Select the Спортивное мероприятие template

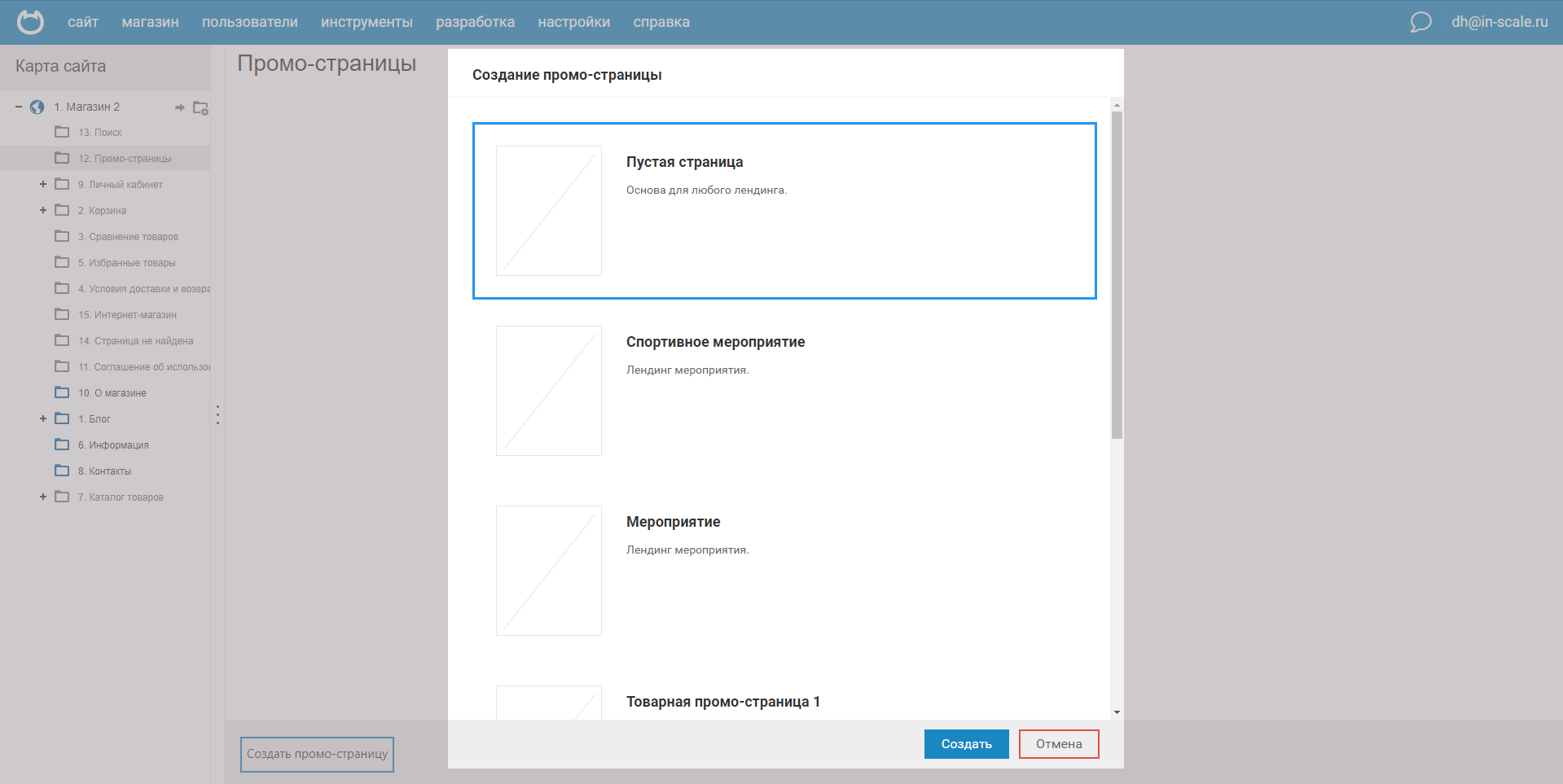point(784,391)
